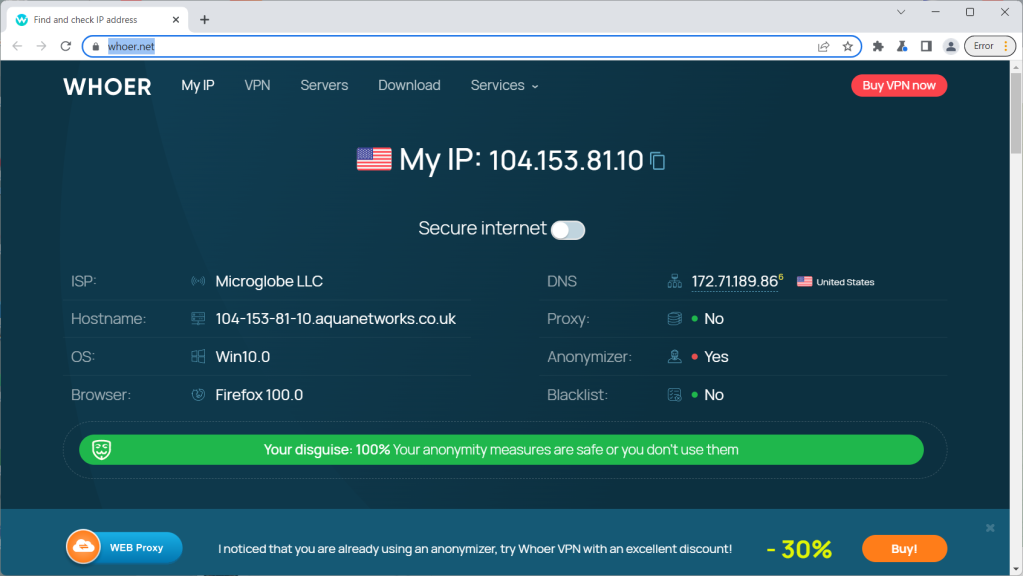
Task: Click the WHOER logo
Action: coord(107,87)
